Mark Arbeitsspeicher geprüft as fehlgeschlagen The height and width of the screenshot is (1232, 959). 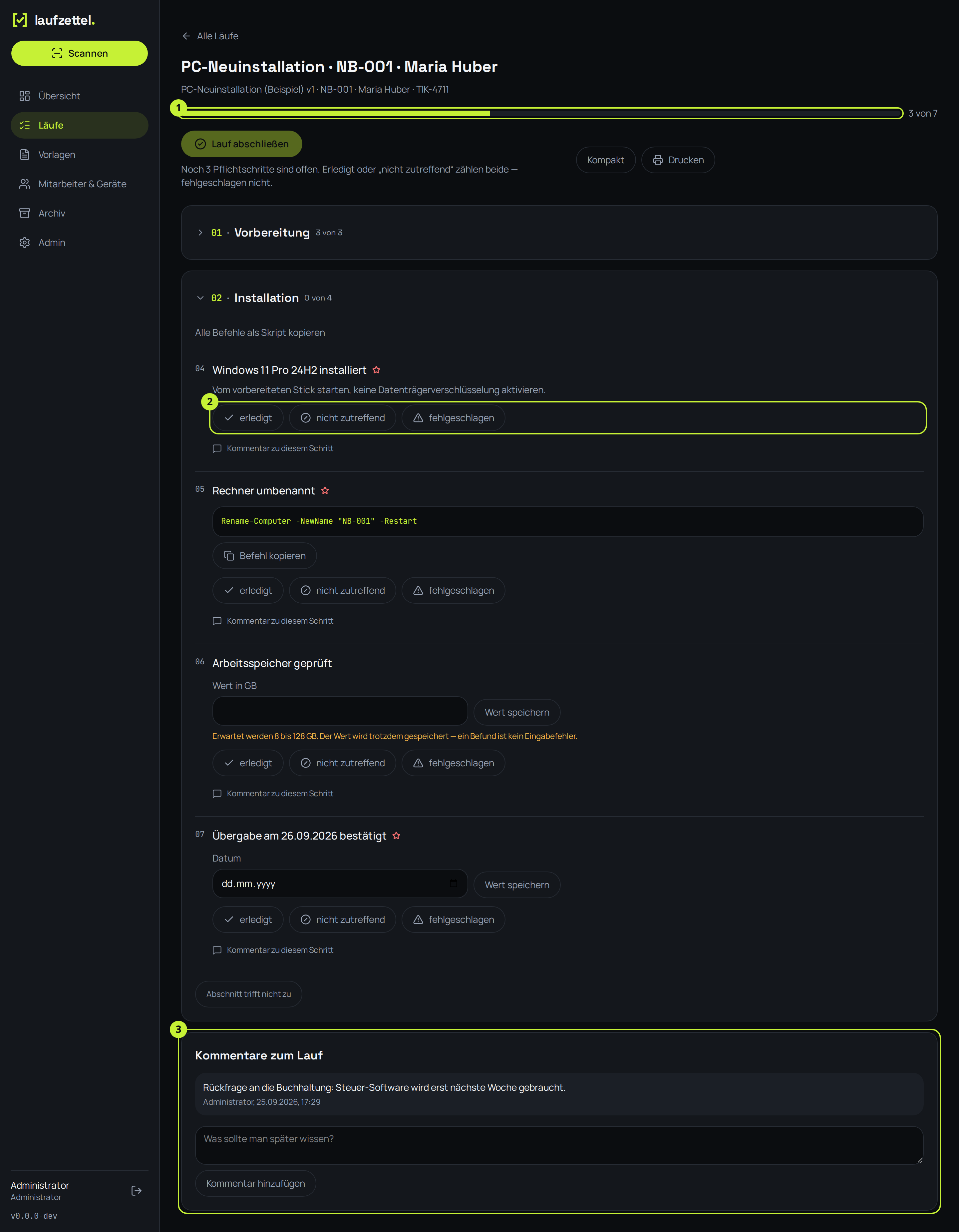[x=453, y=763]
